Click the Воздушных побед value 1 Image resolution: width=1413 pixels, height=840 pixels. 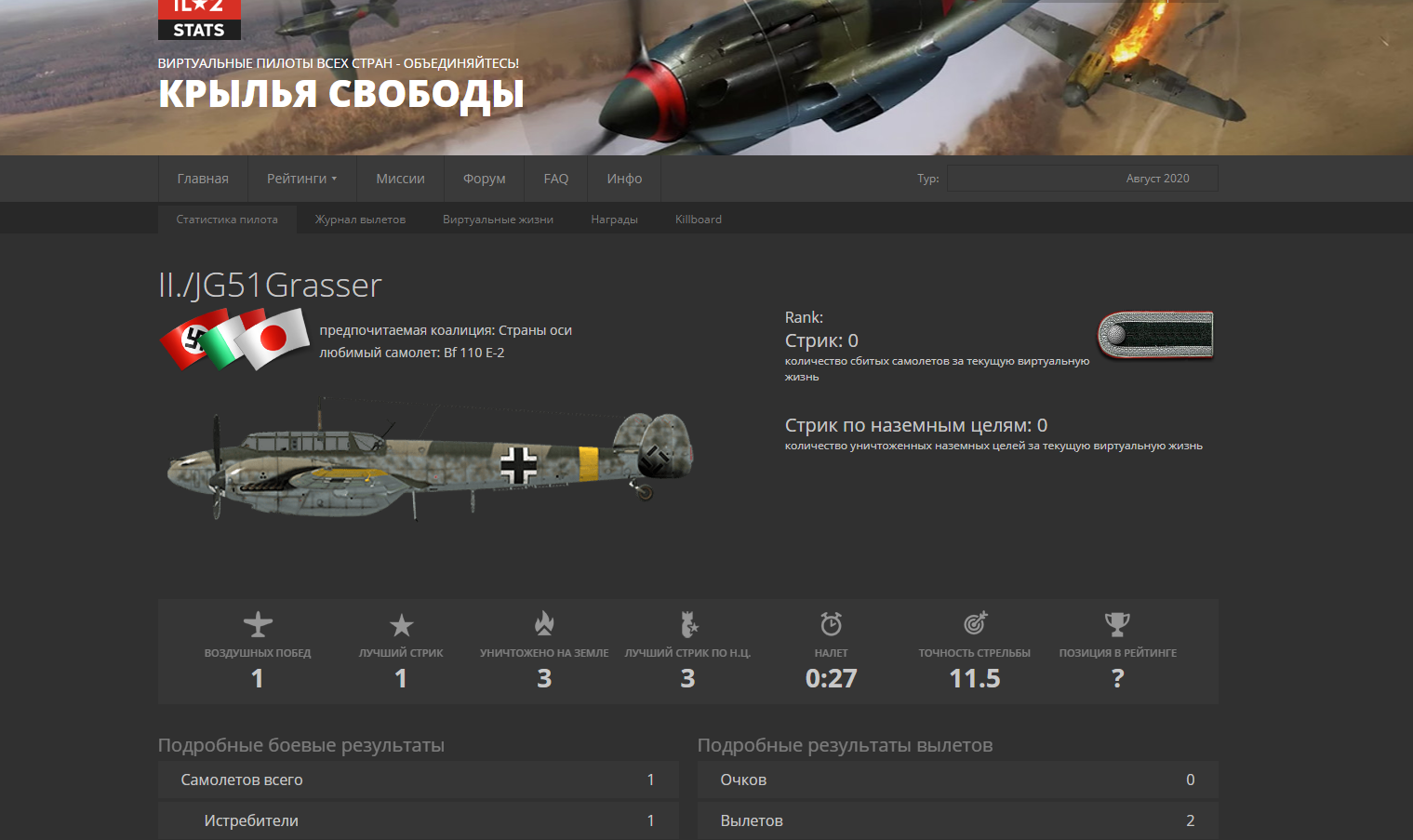tap(258, 679)
